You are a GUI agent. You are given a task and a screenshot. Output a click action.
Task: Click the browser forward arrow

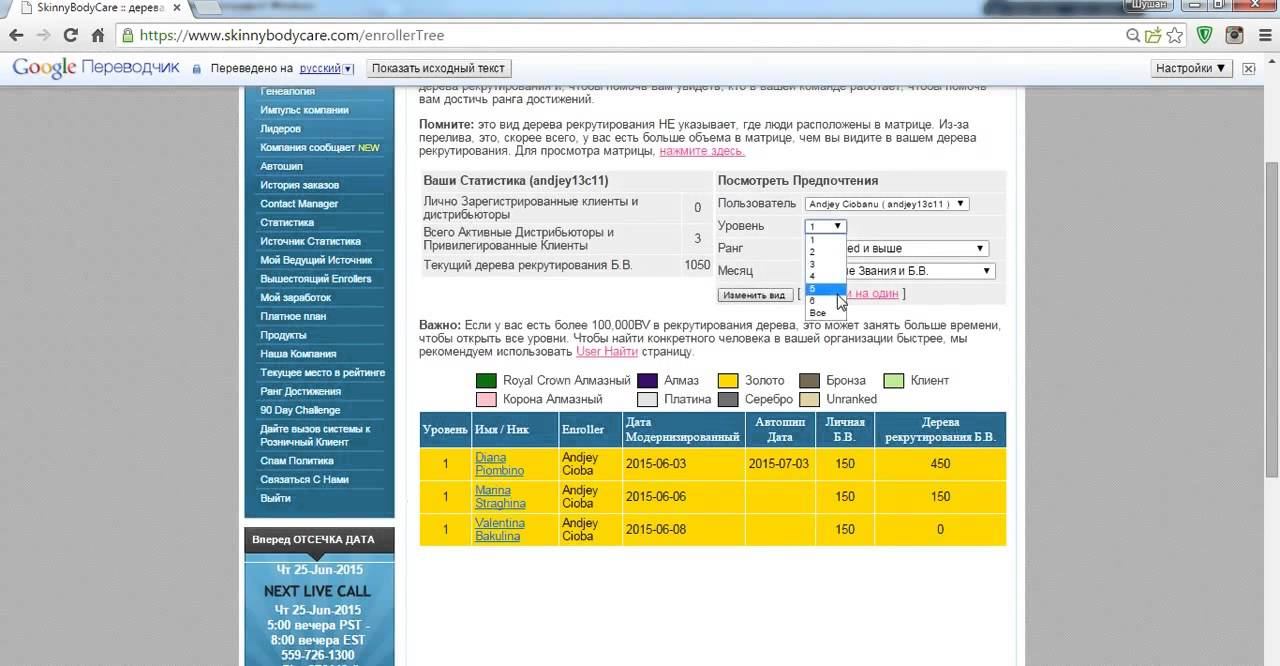pos(43,35)
